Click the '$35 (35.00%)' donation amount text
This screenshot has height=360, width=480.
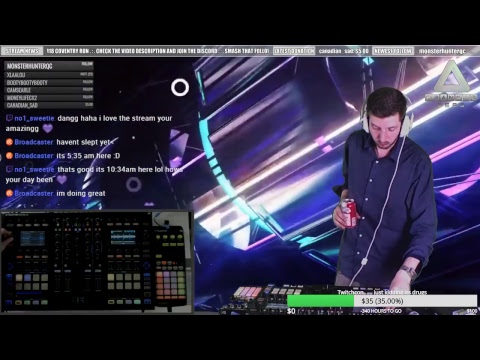(x=382, y=301)
